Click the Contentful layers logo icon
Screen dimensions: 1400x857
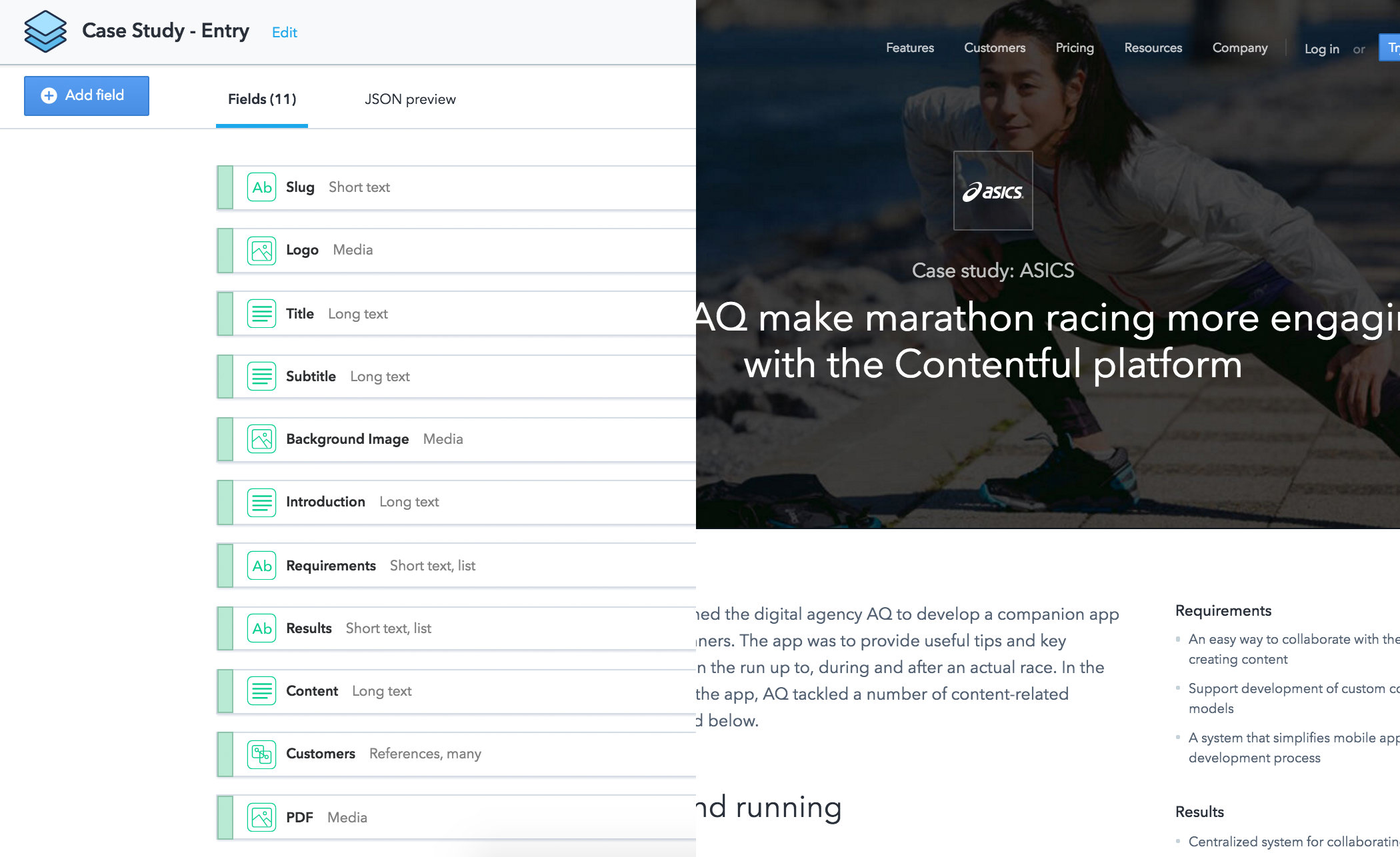point(45,31)
